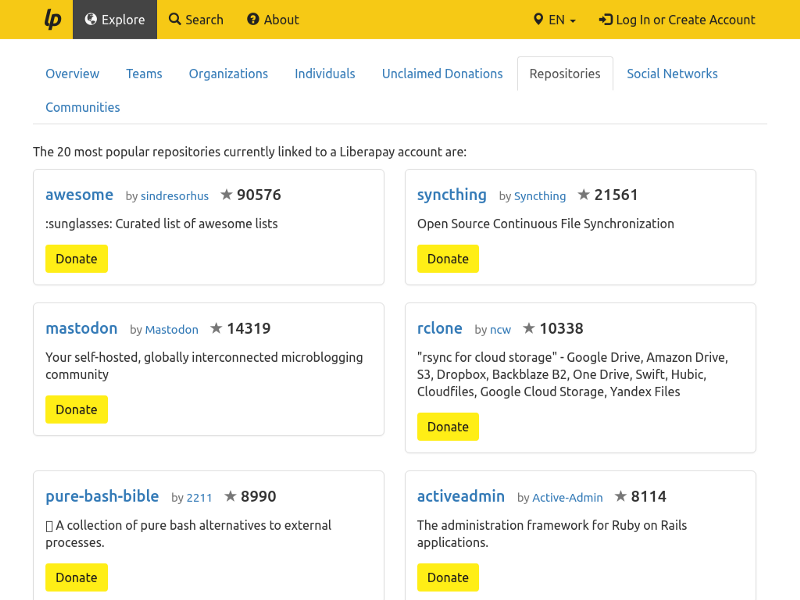Click the mastodon microblogging community description

(x=204, y=366)
